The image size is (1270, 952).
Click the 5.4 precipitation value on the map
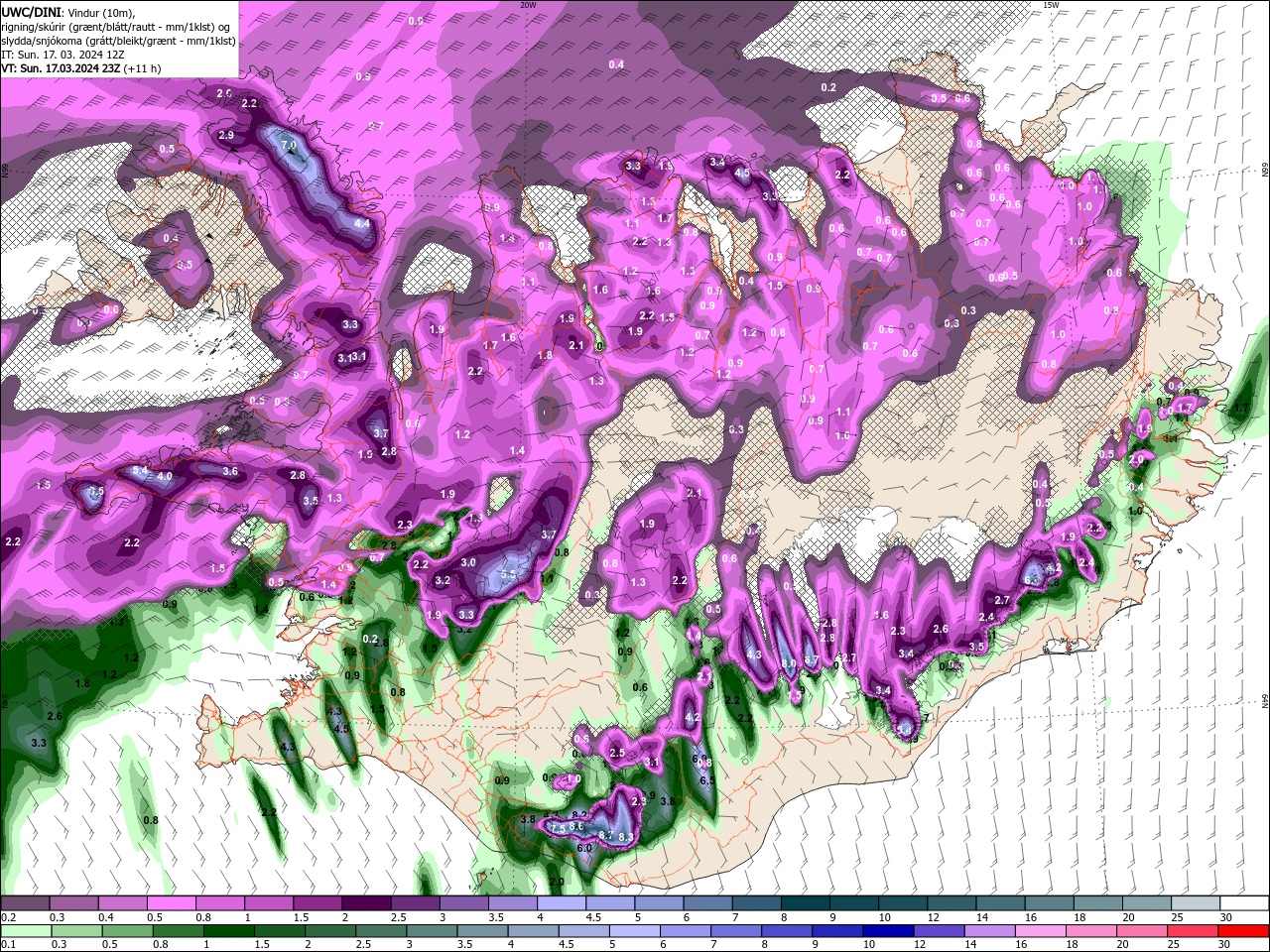click(140, 469)
